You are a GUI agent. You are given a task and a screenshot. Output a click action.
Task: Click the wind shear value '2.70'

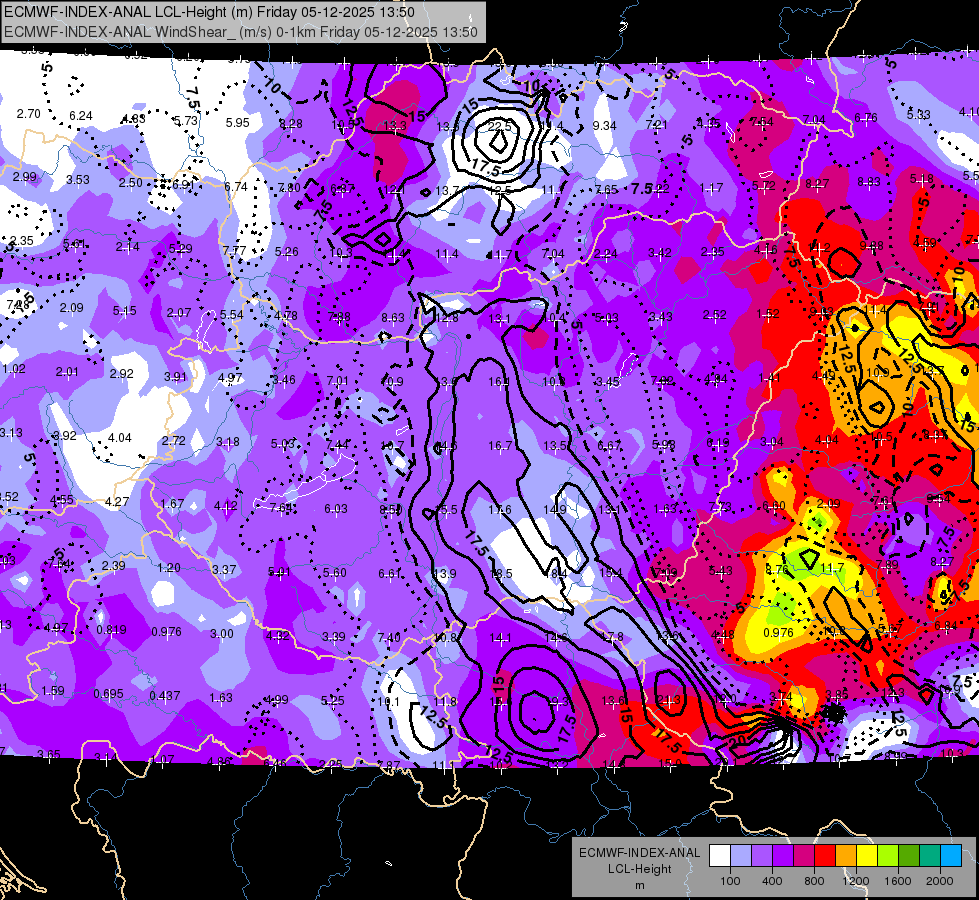[x=29, y=114]
